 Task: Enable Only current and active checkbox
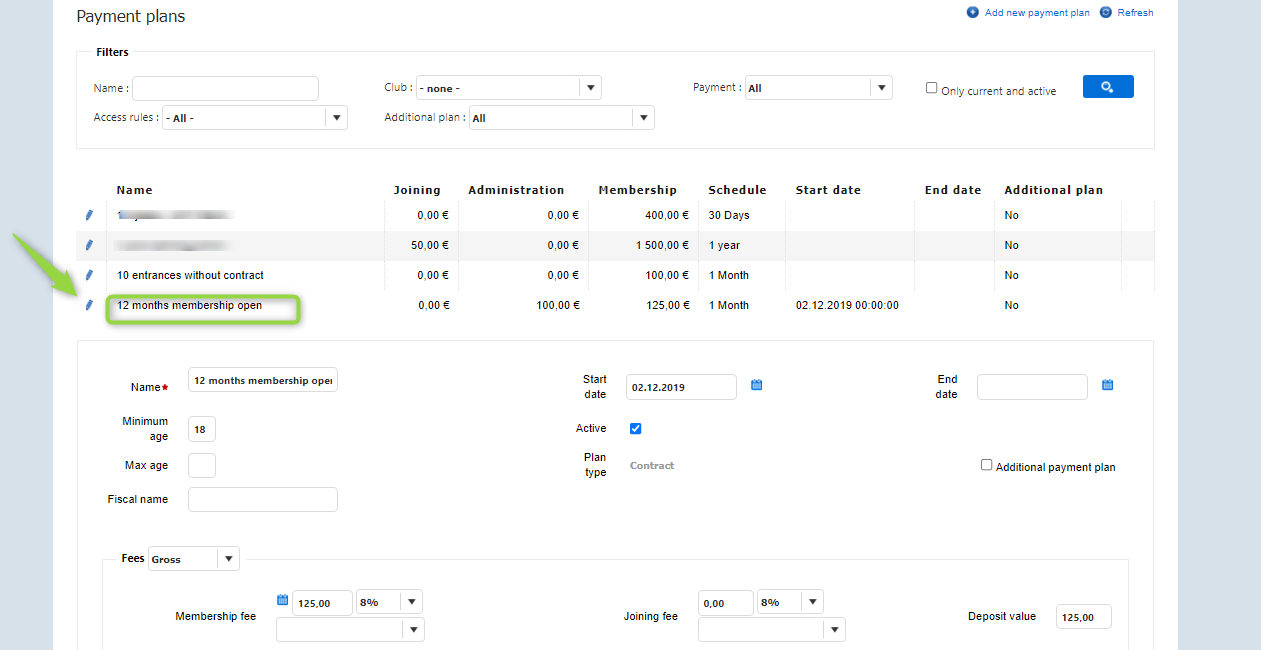click(x=932, y=88)
